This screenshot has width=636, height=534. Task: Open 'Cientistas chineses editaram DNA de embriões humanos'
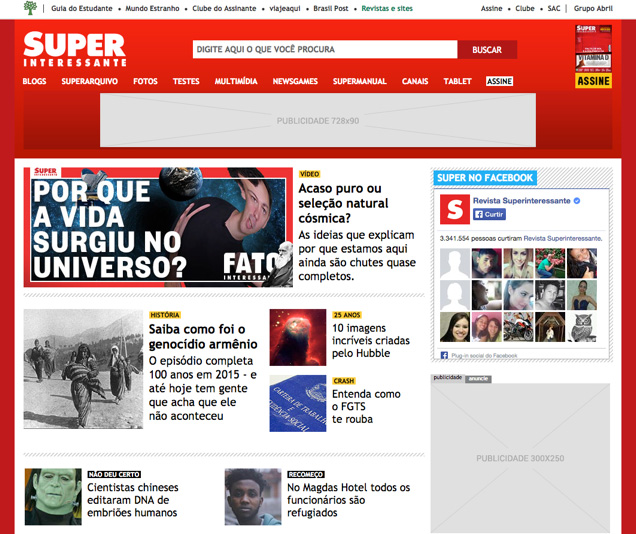[x=133, y=500]
